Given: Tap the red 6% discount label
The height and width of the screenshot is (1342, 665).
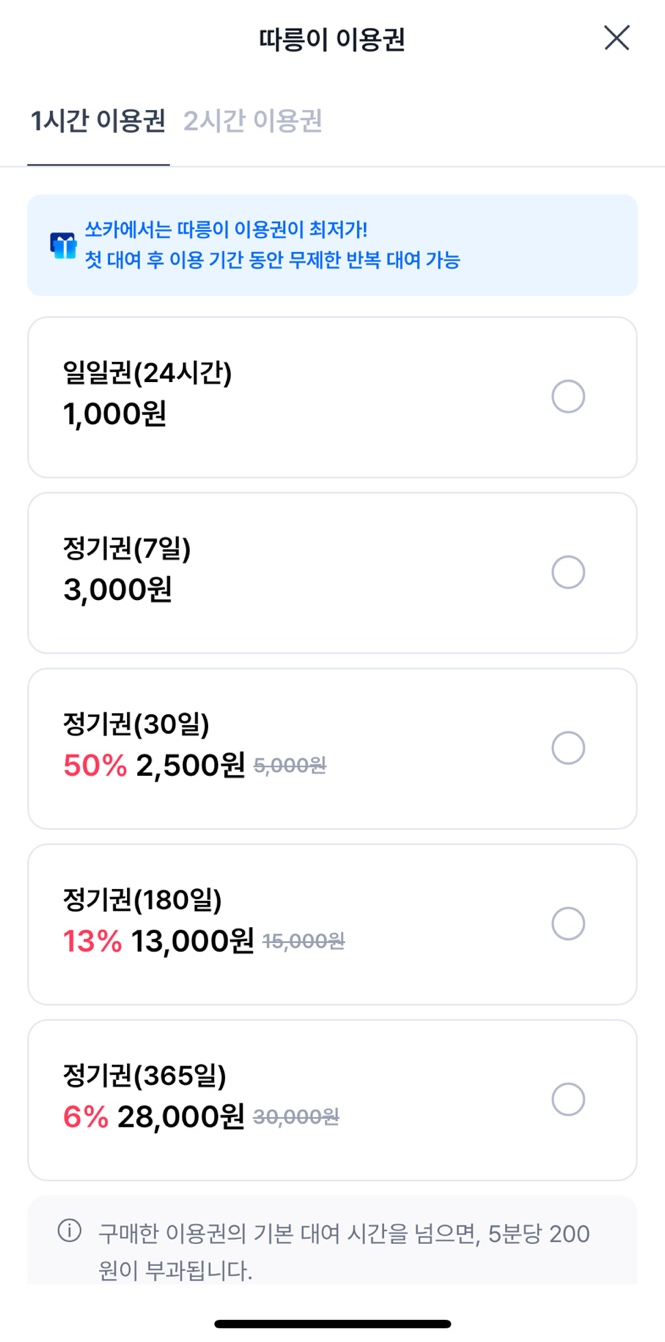Looking at the screenshot, I should click(85, 1117).
